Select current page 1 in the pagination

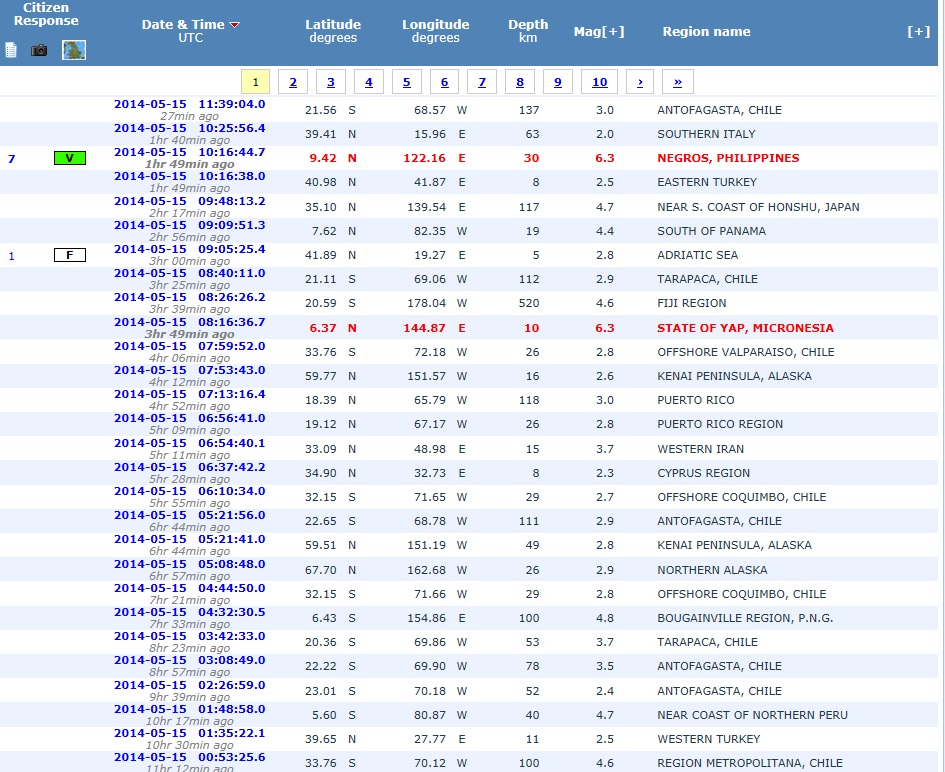click(x=256, y=82)
